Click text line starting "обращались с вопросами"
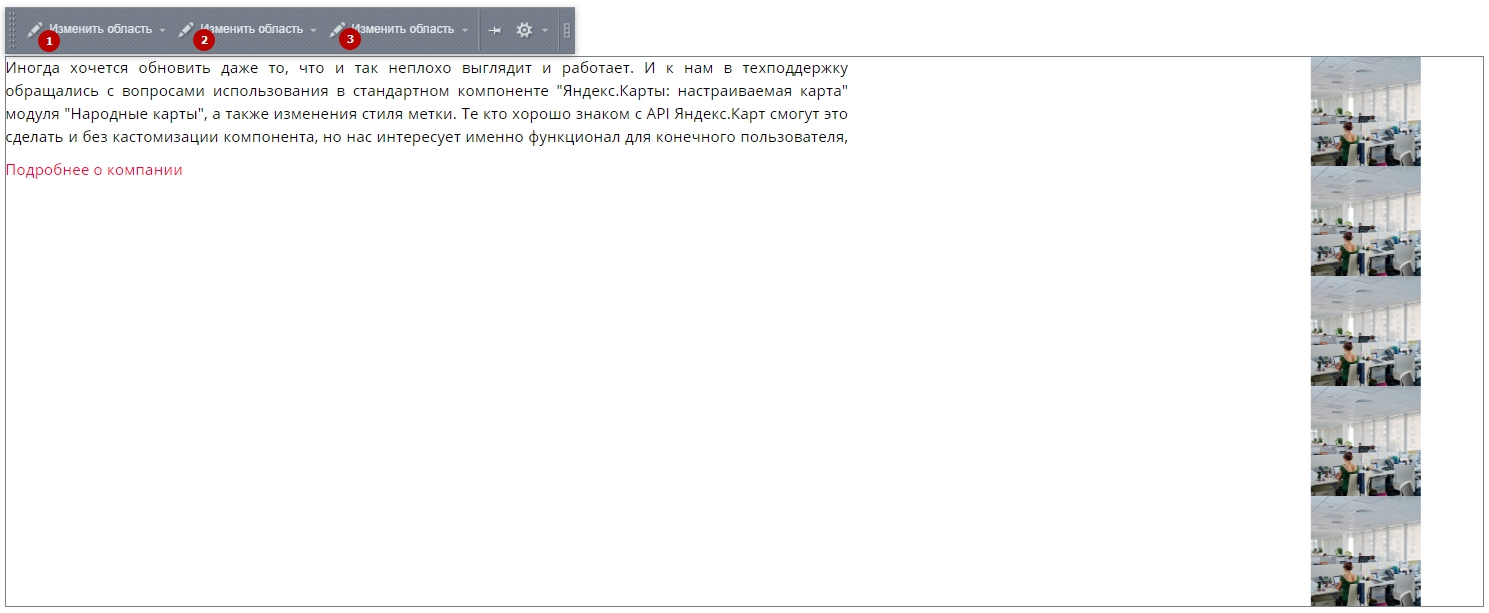Screen dimensions: 1489x613 click(427, 91)
